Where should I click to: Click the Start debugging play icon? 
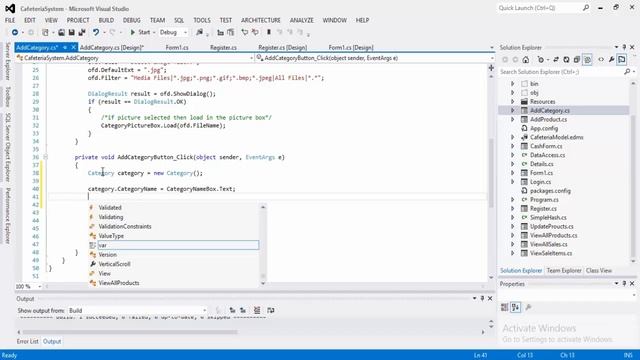[x=133, y=32]
